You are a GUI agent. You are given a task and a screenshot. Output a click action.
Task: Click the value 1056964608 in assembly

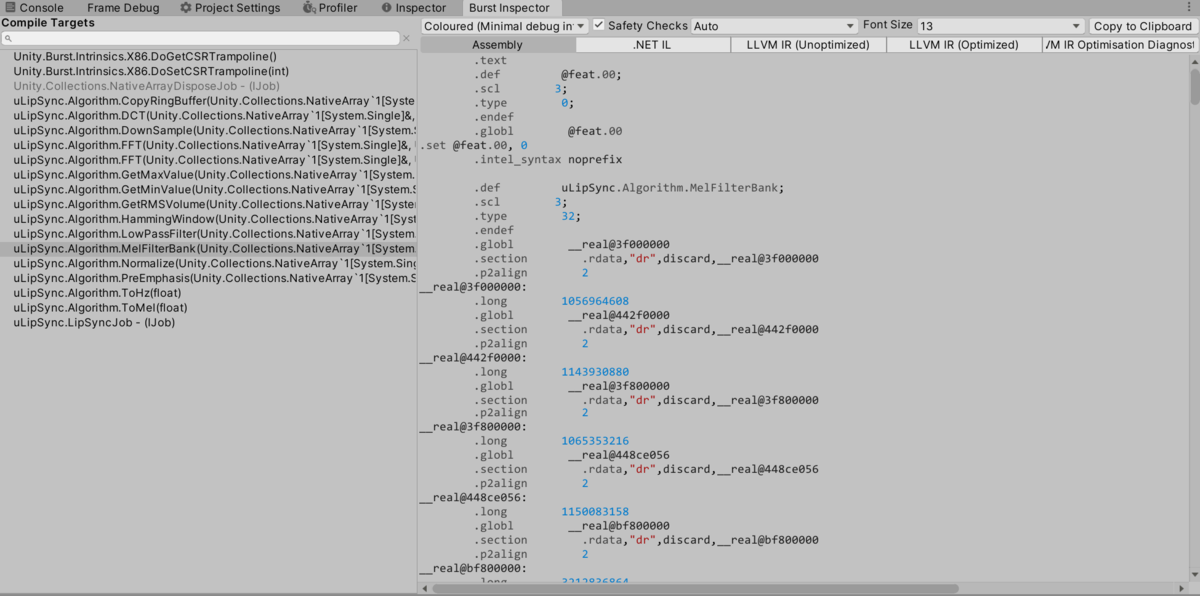tap(595, 301)
